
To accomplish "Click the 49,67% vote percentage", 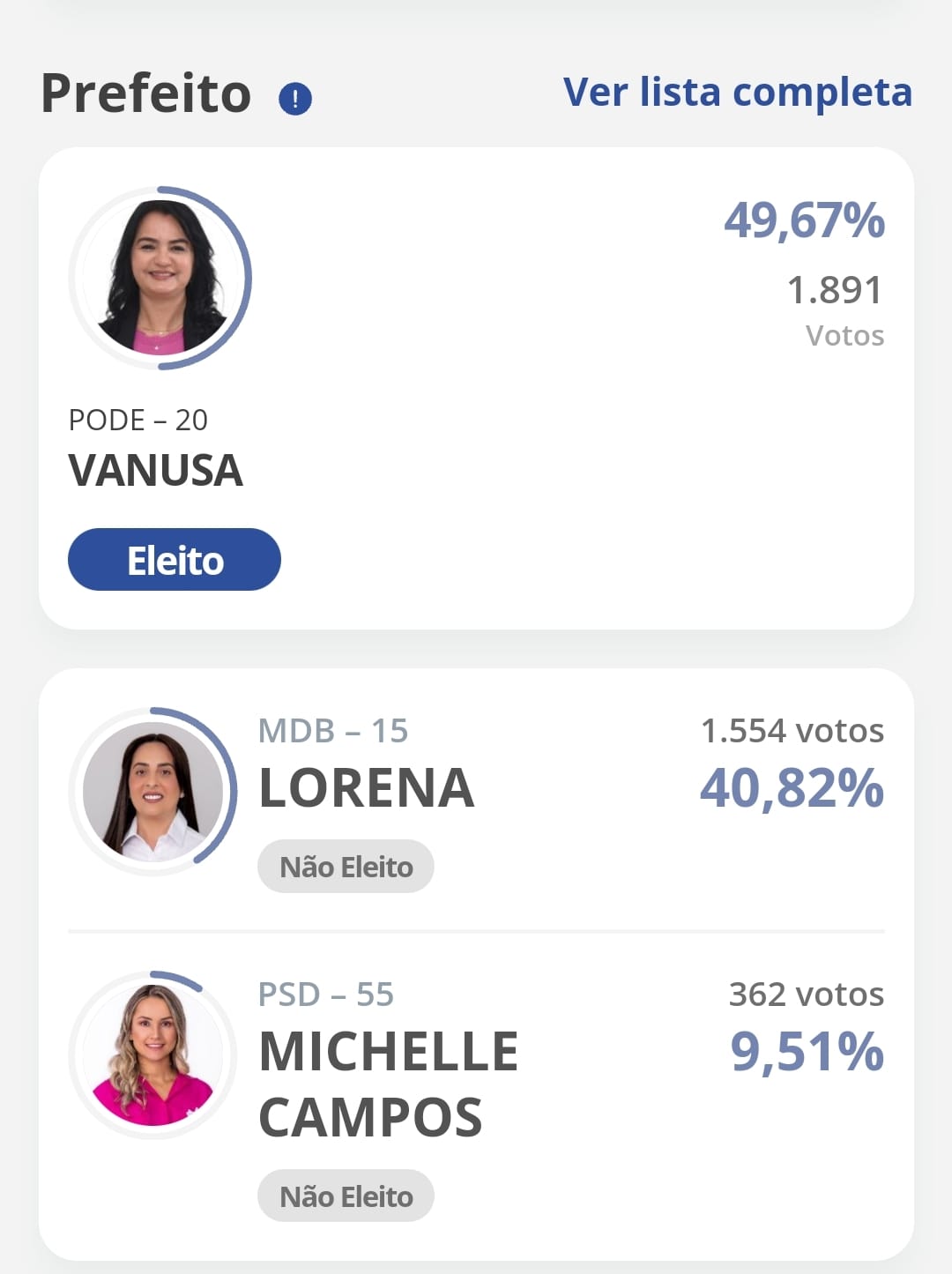I will 804,220.
